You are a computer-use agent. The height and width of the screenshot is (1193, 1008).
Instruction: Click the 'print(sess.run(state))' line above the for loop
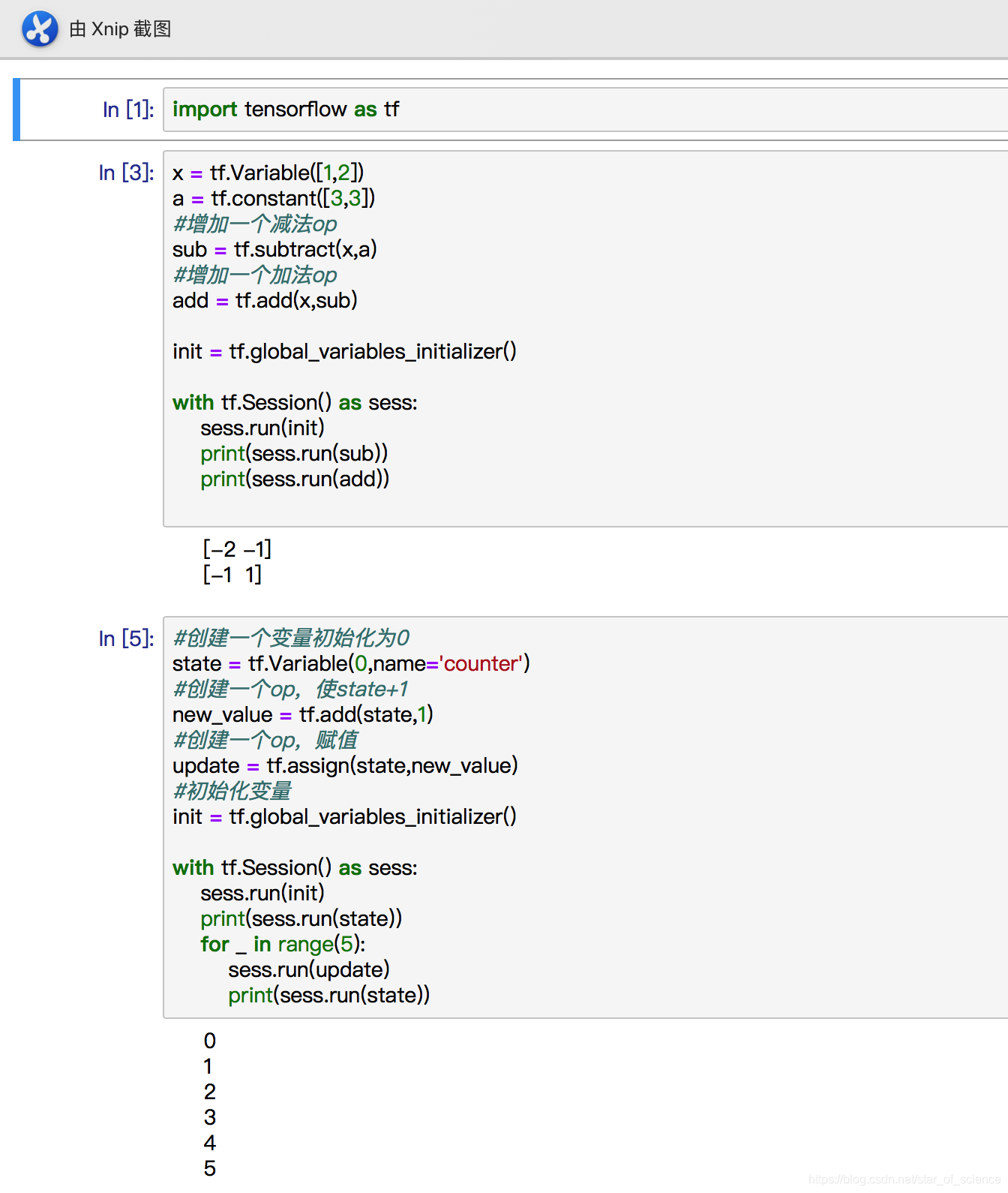pyautogui.click(x=301, y=918)
